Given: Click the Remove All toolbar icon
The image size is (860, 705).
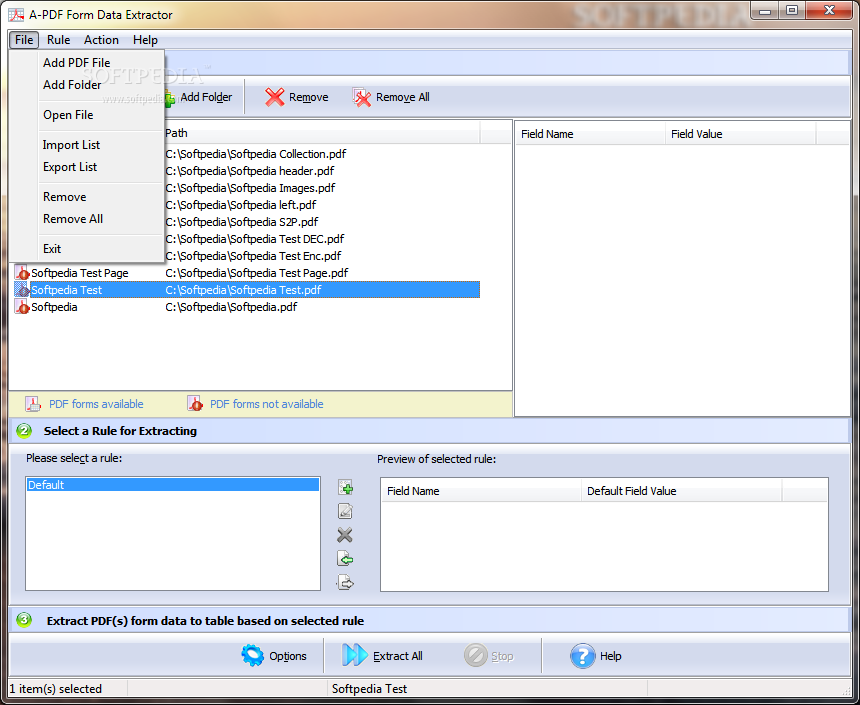Looking at the screenshot, I should [362, 97].
